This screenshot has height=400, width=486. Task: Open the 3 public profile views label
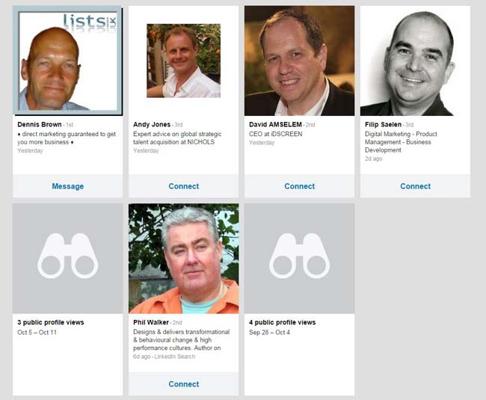[51, 322]
